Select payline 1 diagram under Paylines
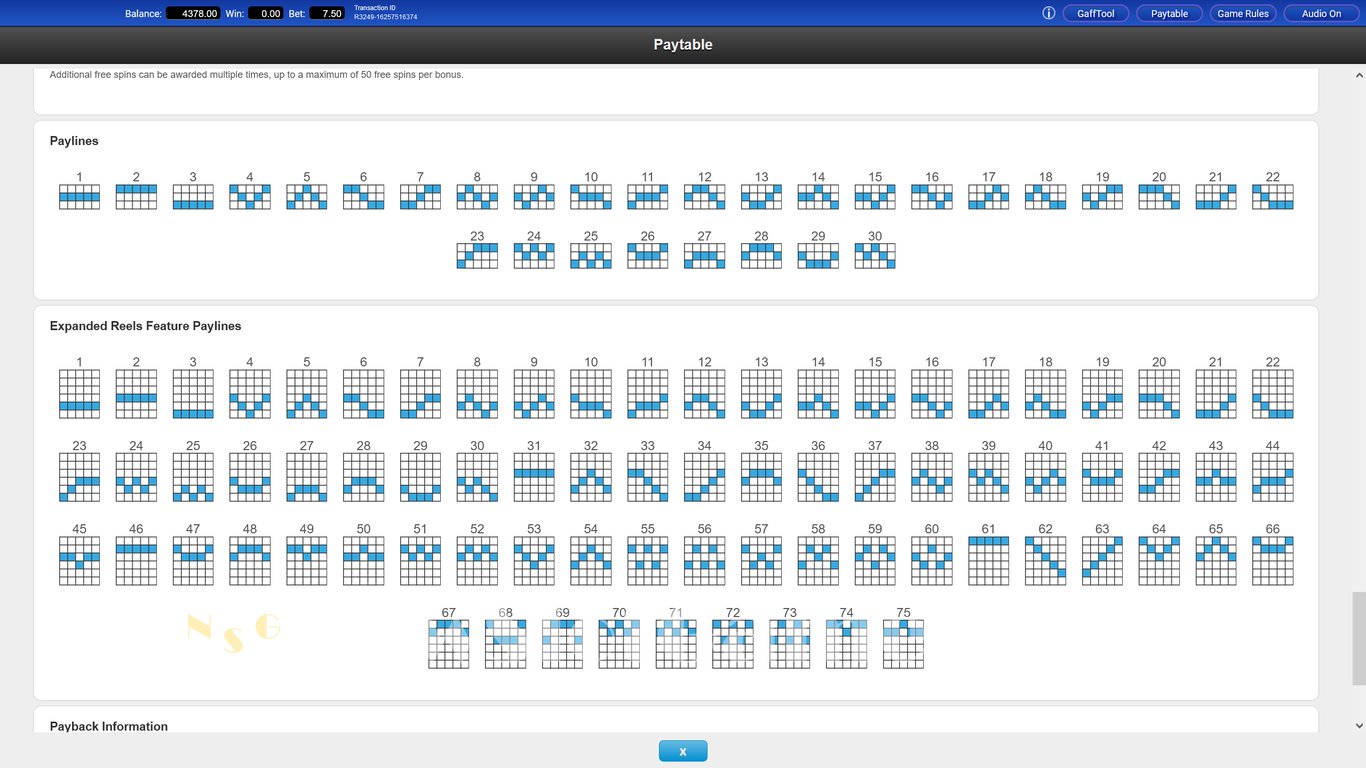 coord(79,197)
